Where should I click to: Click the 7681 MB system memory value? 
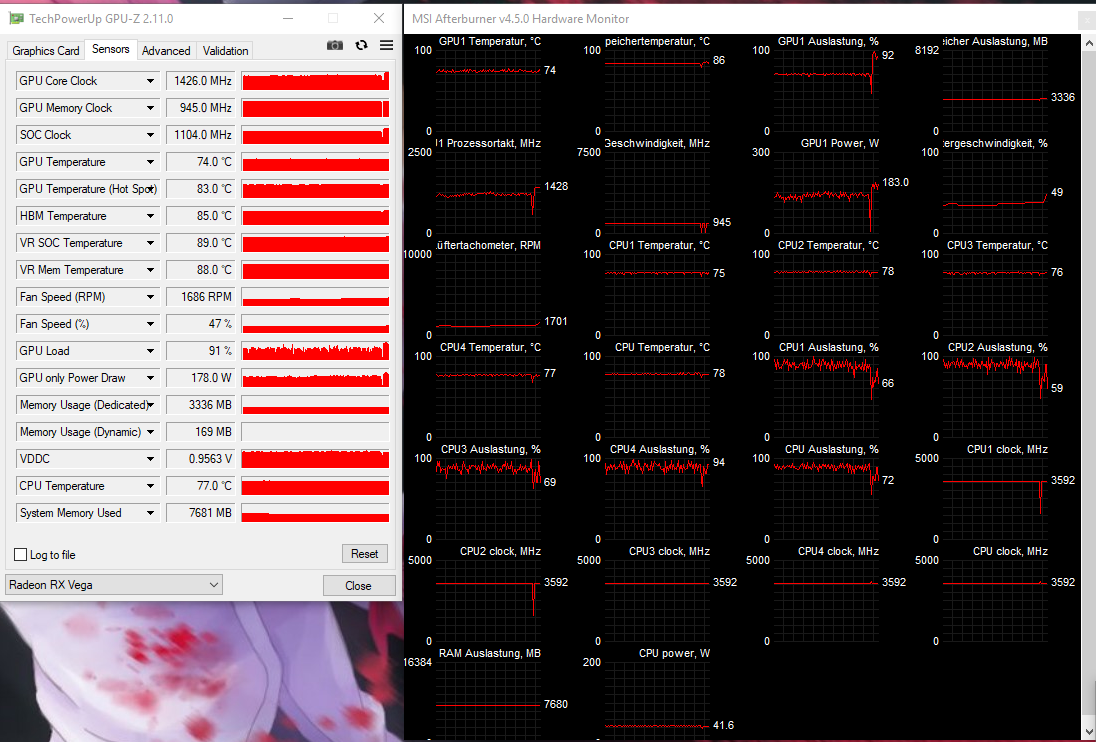tap(203, 513)
